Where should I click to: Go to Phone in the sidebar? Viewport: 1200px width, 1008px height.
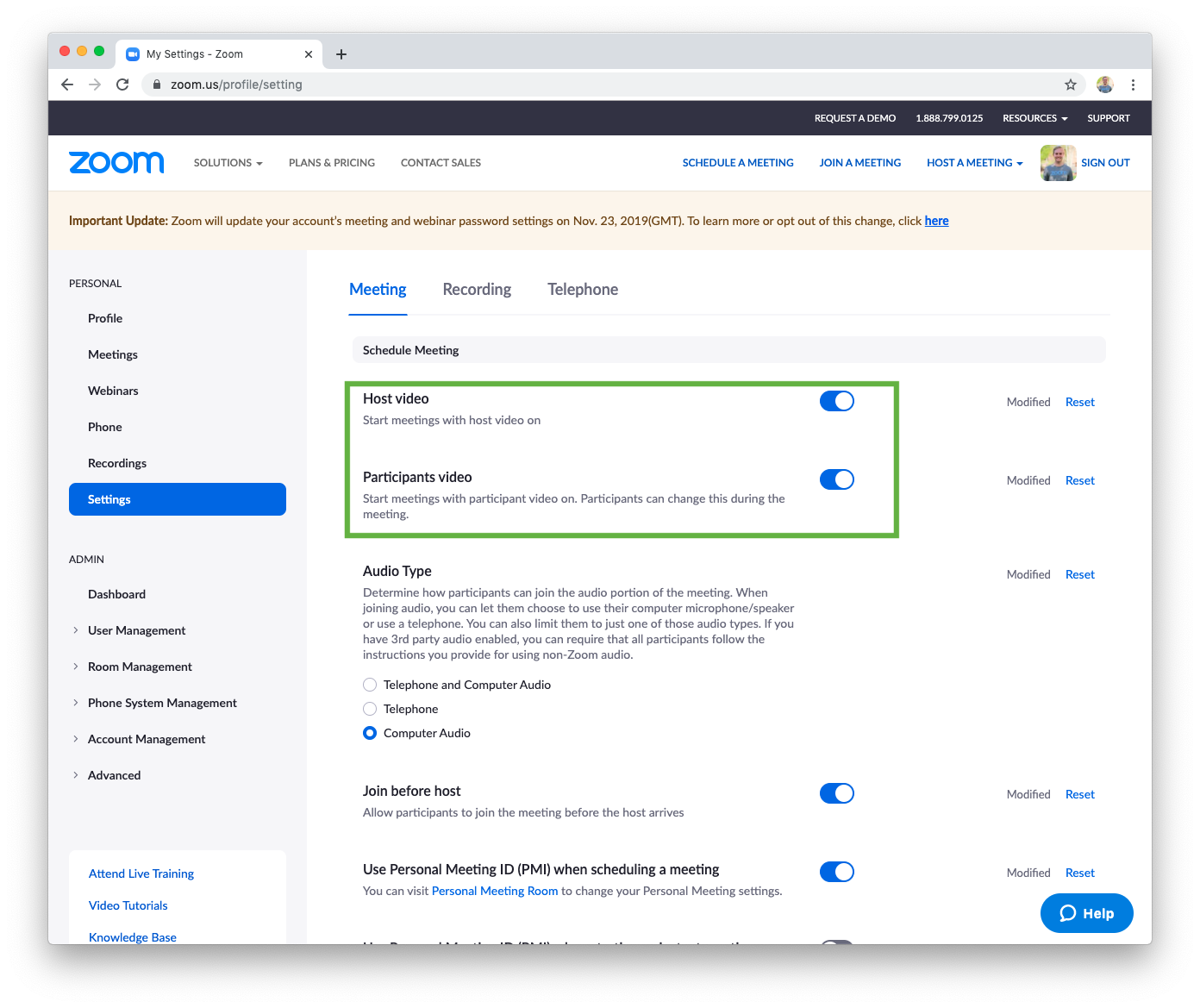tap(105, 427)
